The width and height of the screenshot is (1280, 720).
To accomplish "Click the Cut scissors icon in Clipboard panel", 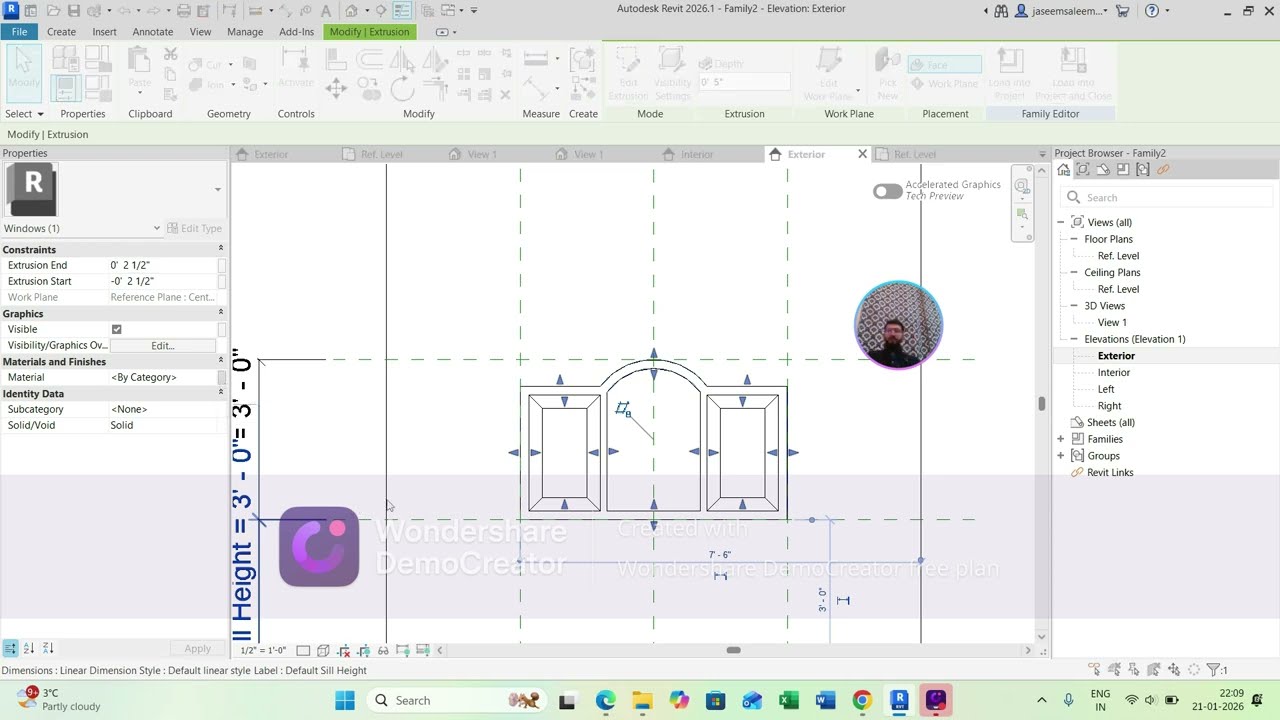I will click(170, 54).
